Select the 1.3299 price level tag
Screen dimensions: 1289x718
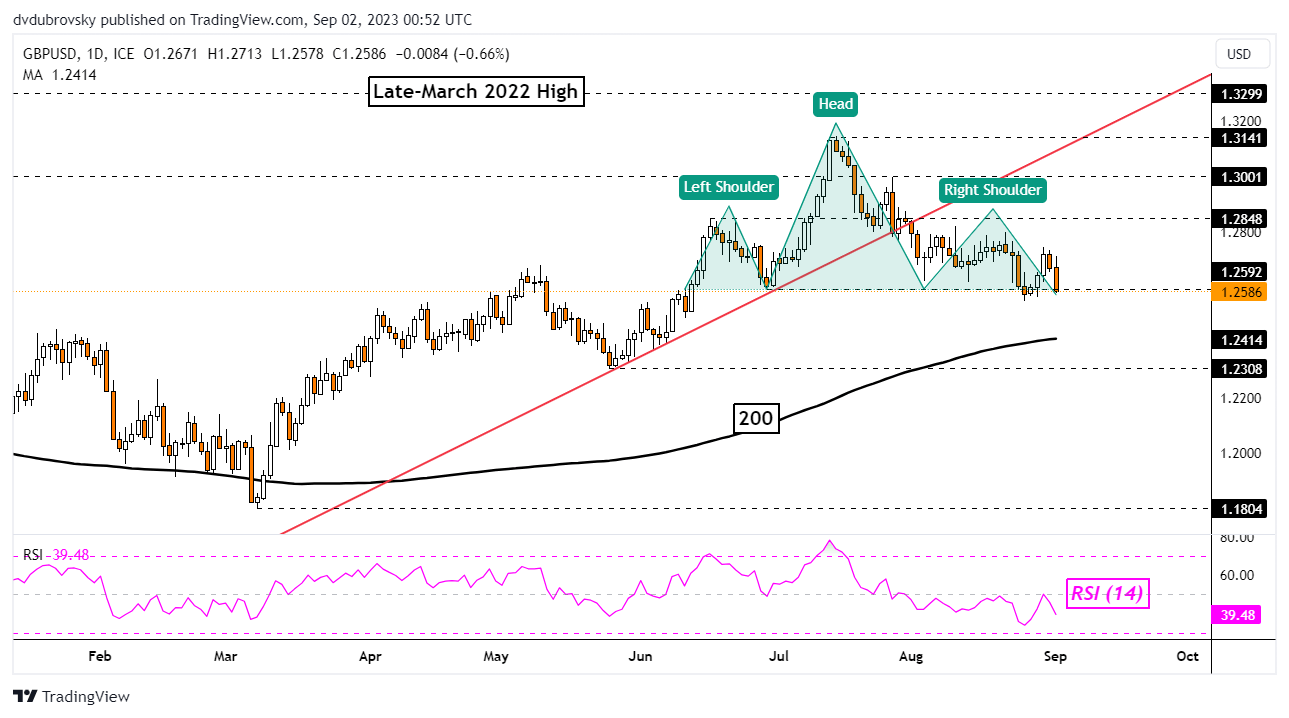click(1240, 94)
